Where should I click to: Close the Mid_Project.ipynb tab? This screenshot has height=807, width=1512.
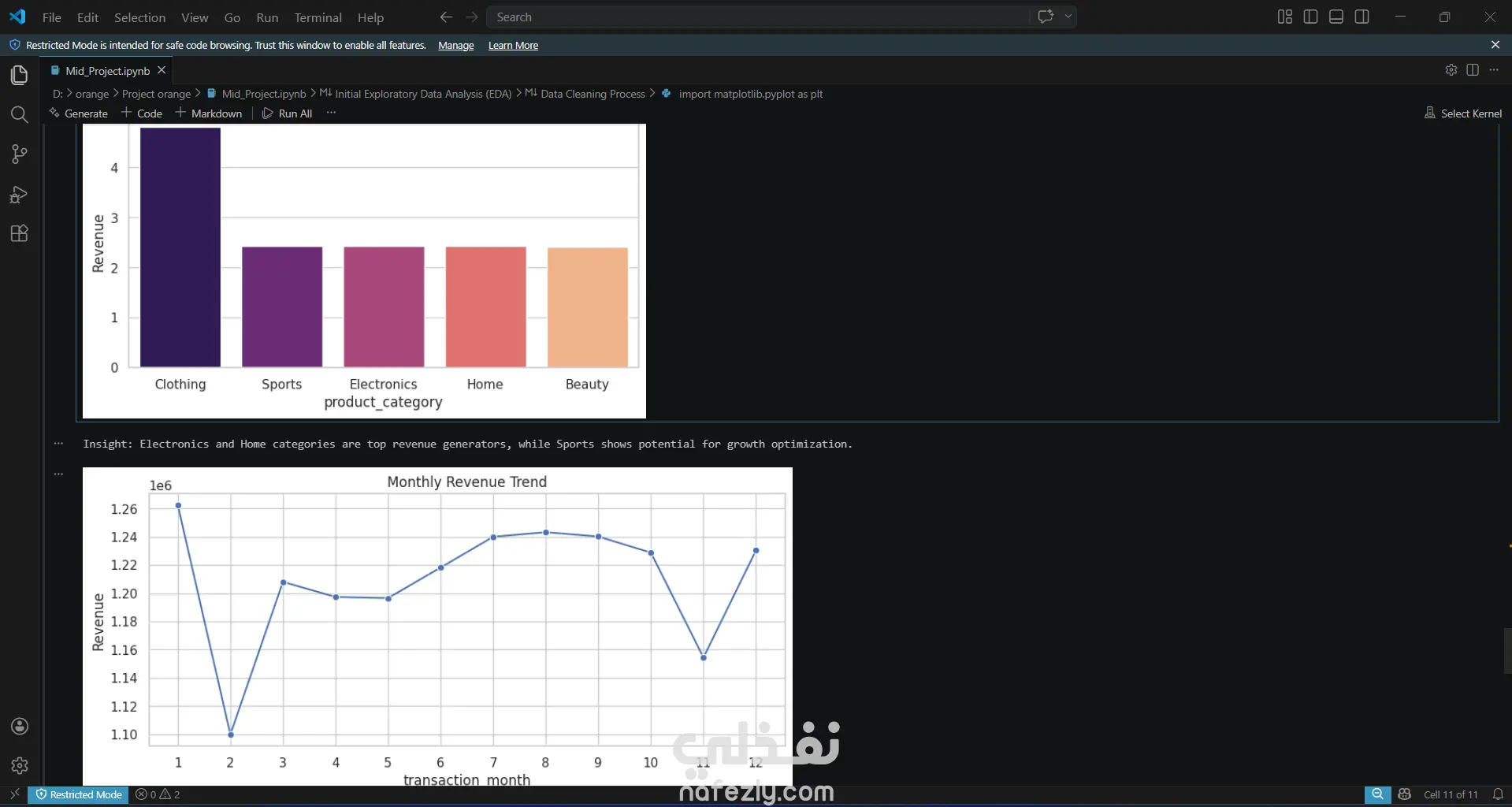click(162, 70)
